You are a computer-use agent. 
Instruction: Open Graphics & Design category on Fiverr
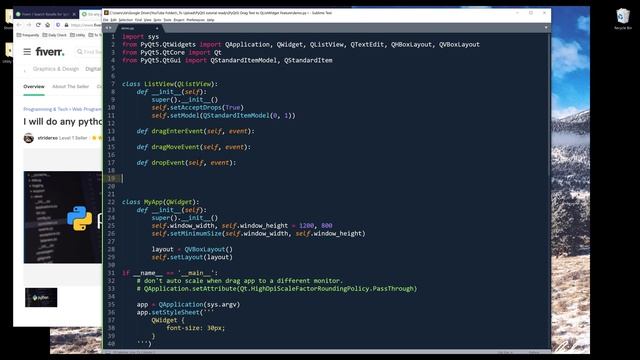(56, 69)
